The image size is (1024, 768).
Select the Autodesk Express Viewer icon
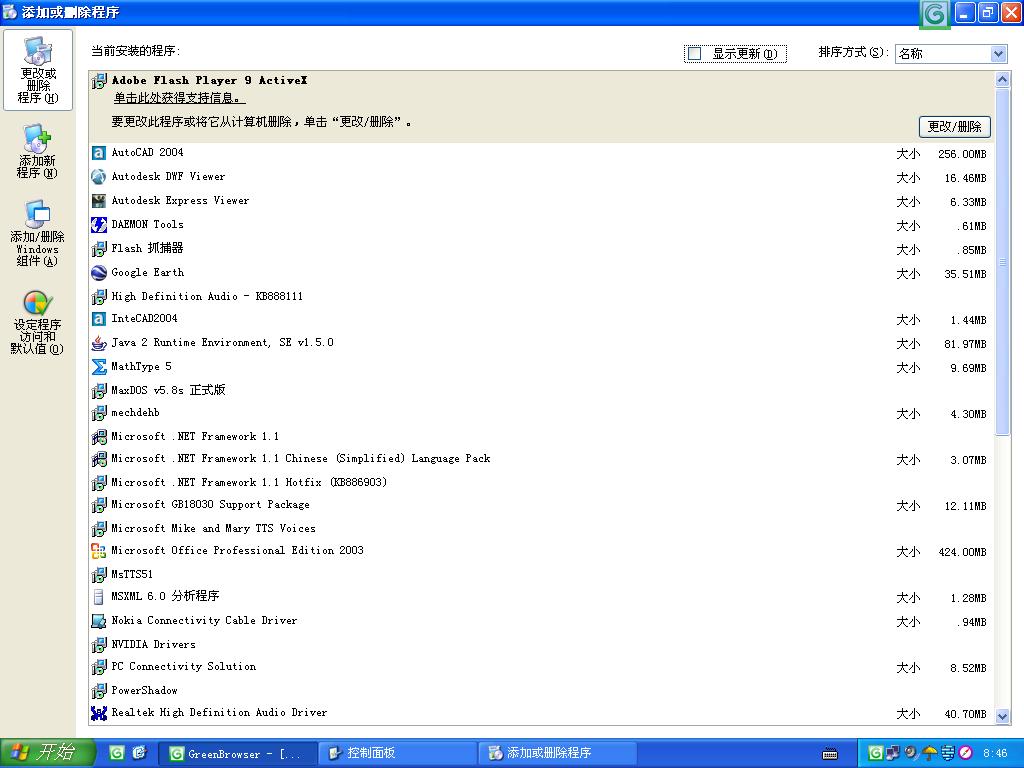pyautogui.click(x=99, y=201)
